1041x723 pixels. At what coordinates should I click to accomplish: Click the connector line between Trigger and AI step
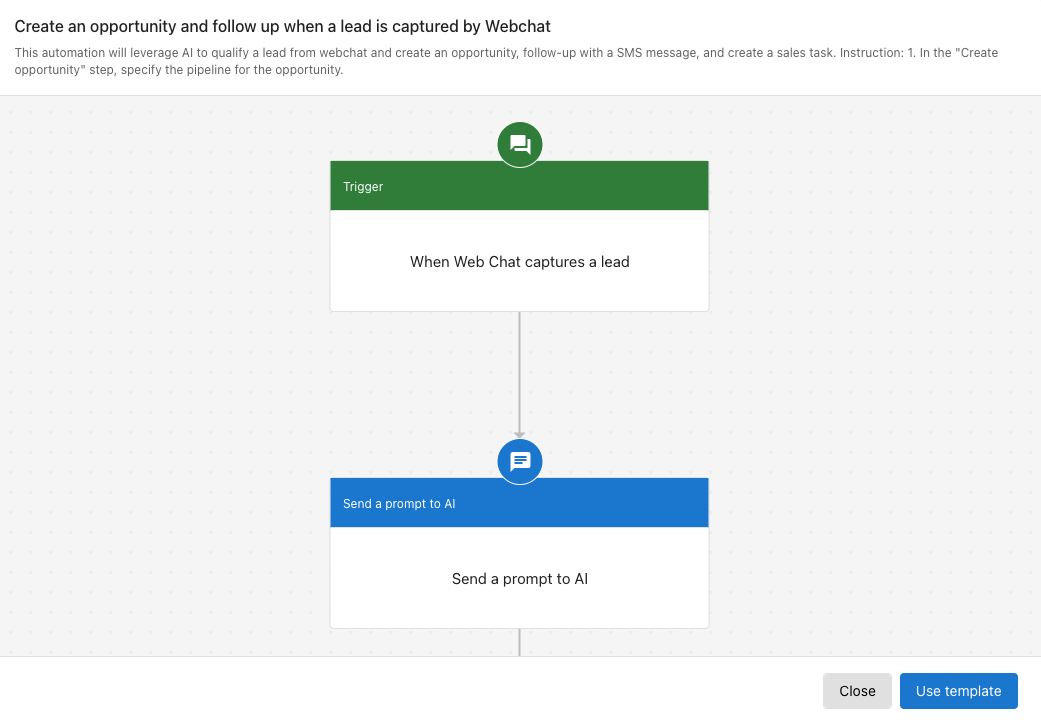(519, 370)
